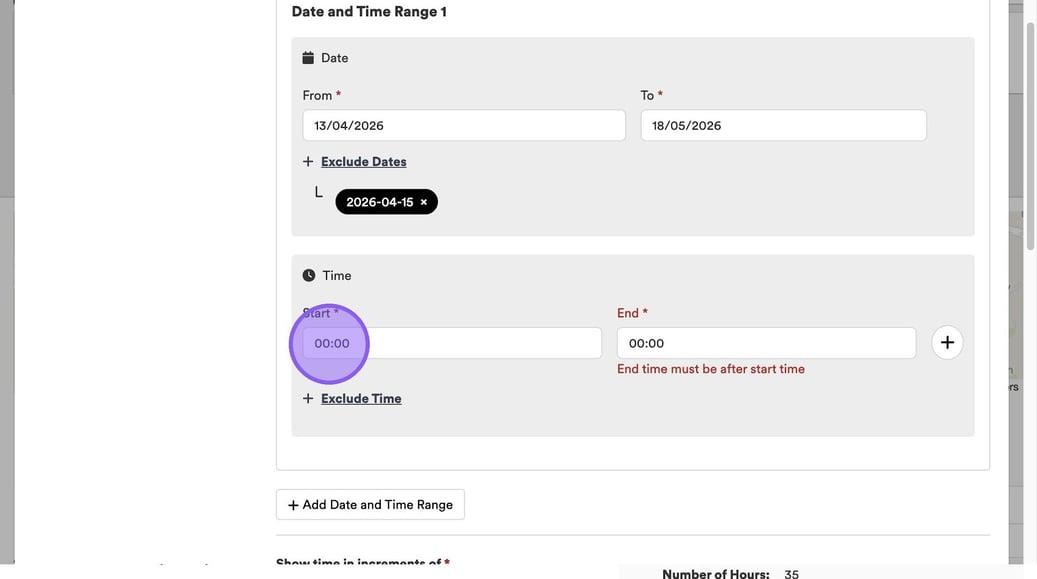Click the Date and Time Range 1 heading

[x=369, y=12]
